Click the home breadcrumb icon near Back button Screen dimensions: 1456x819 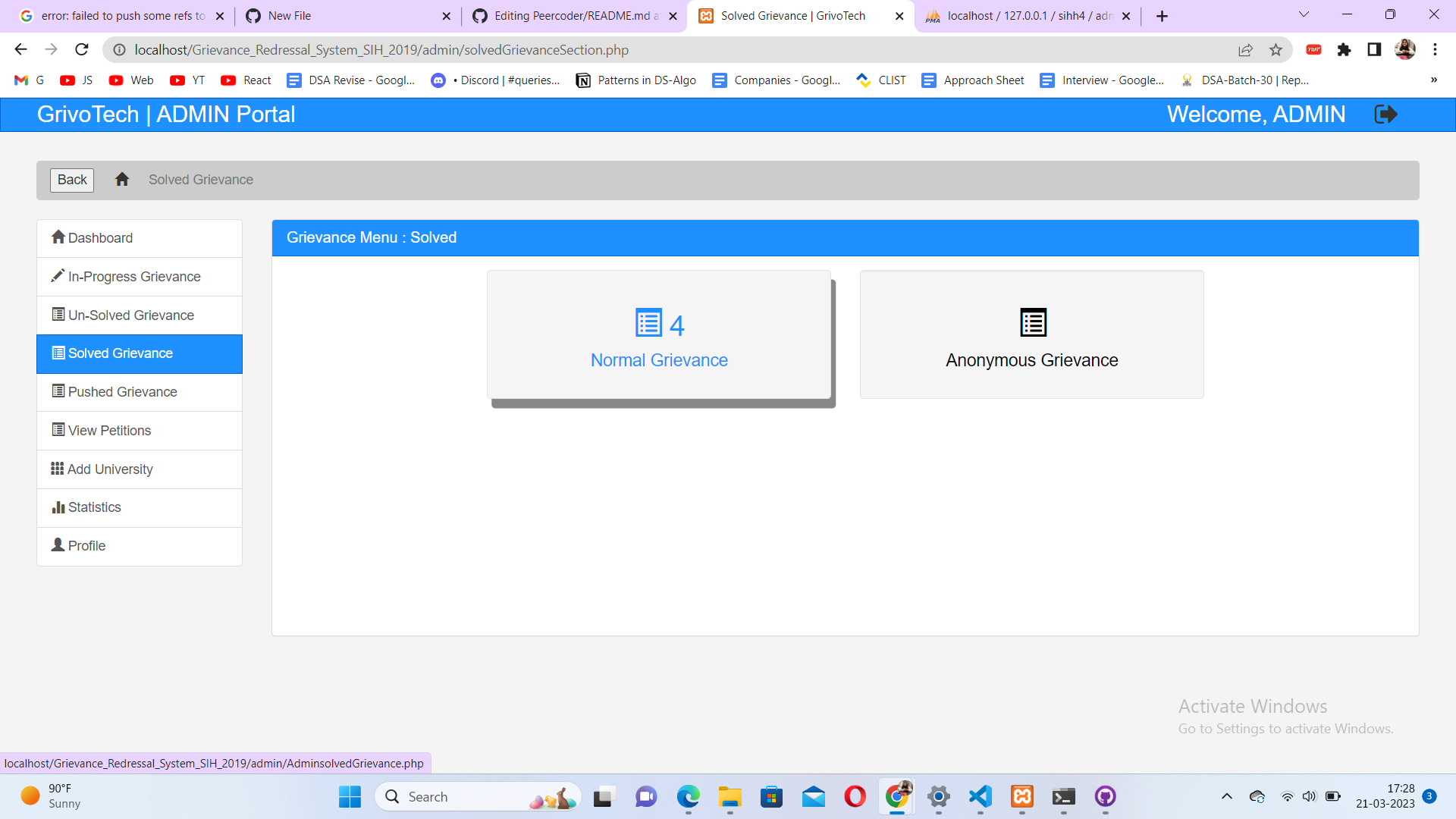point(121,180)
